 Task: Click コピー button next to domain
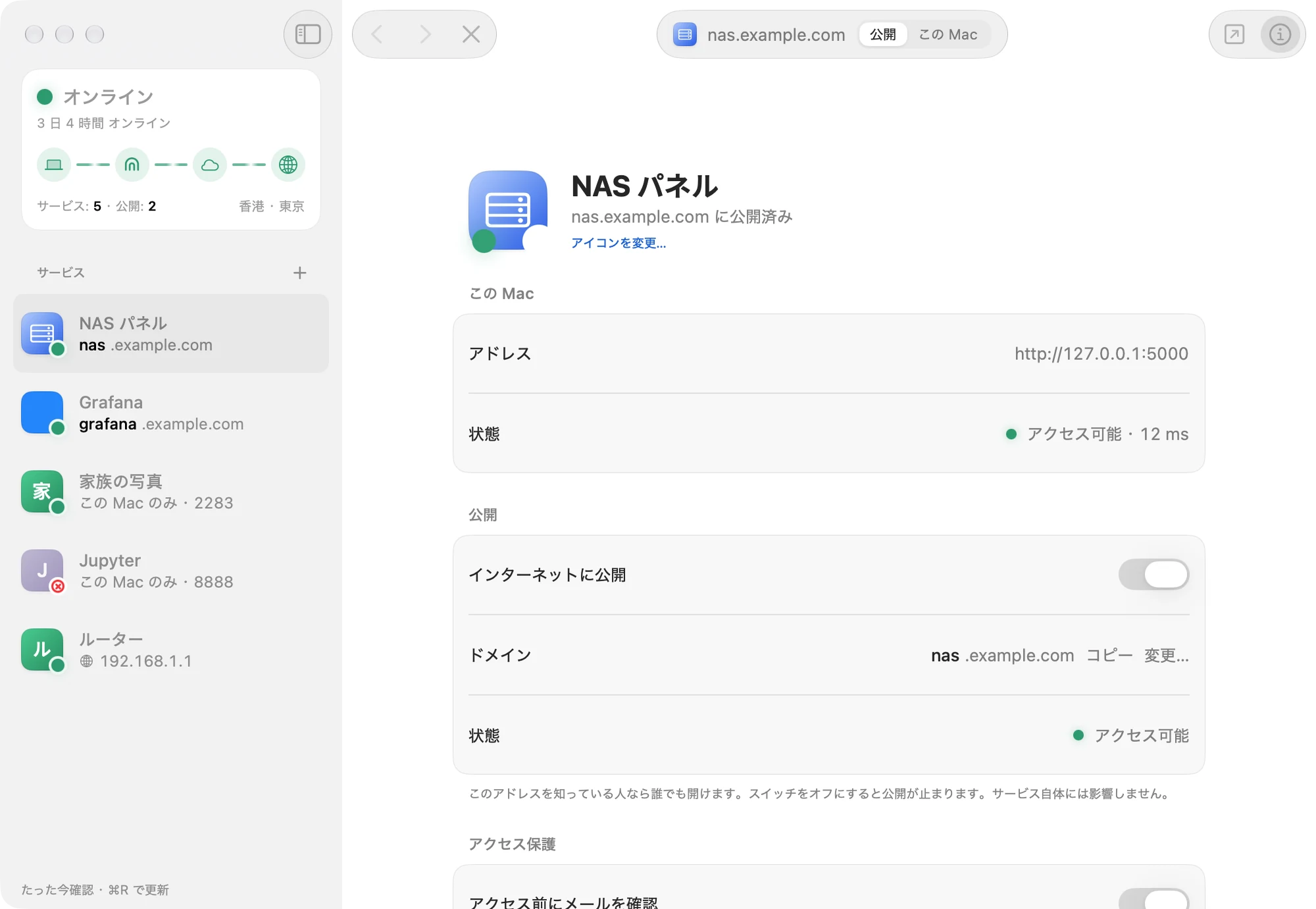pyautogui.click(x=1109, y=655)
